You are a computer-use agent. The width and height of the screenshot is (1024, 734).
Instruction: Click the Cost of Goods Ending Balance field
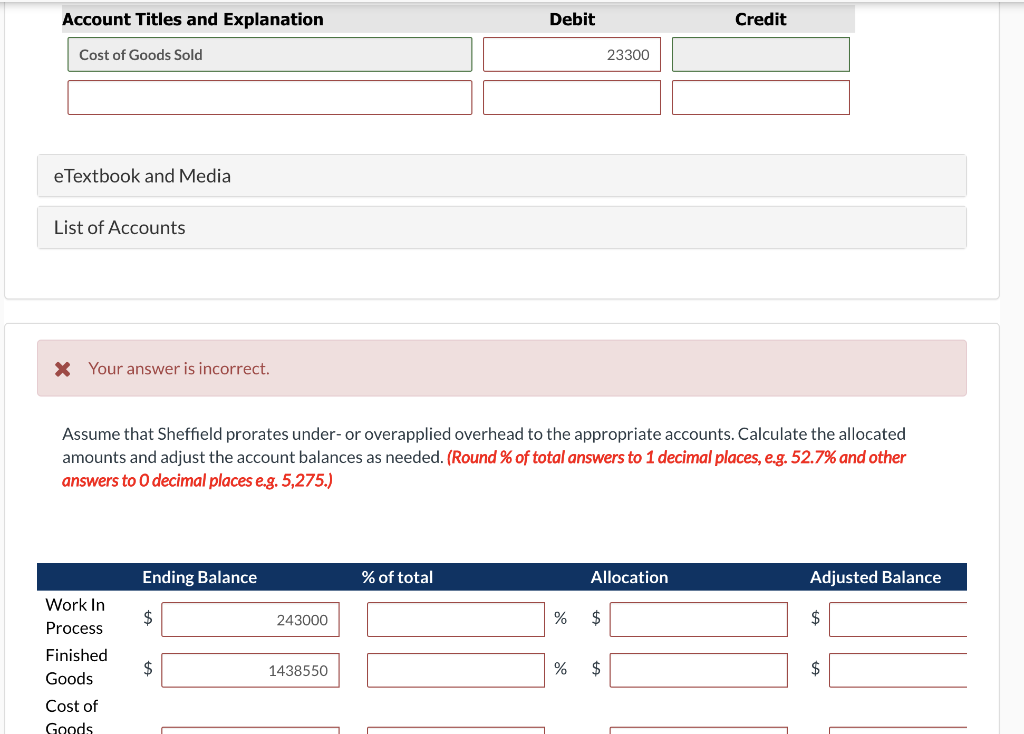click(x=249, y=731)
